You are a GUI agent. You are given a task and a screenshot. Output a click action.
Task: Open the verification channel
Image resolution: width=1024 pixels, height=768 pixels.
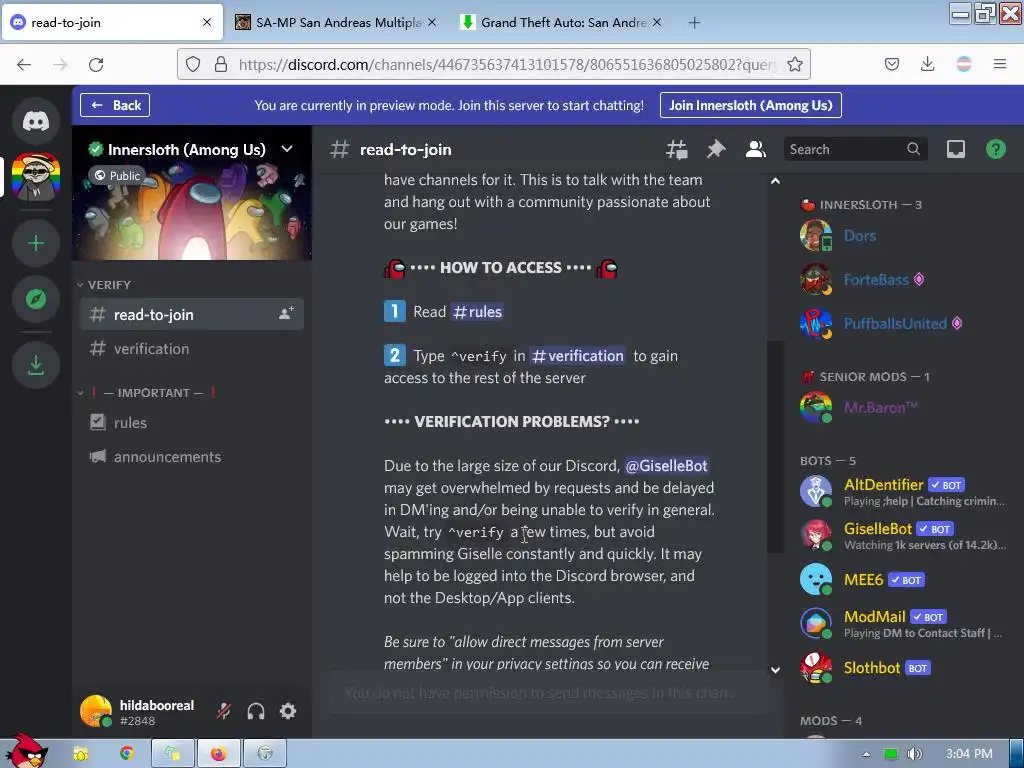[192, 349]
